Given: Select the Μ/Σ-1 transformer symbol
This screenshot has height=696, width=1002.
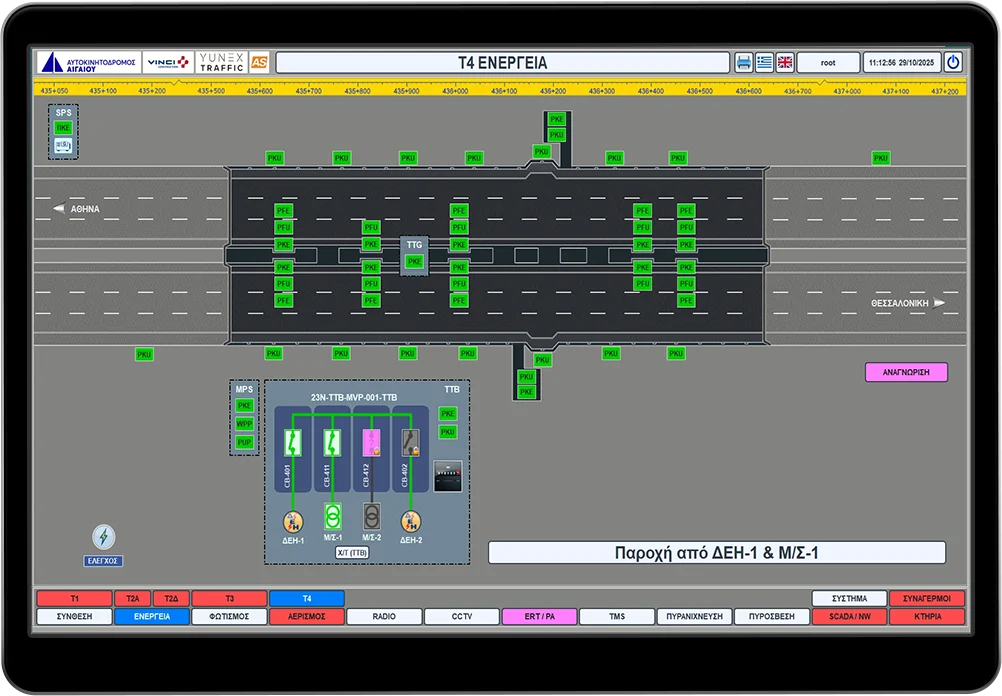Looking at the screenshot, I should (333, 517).
